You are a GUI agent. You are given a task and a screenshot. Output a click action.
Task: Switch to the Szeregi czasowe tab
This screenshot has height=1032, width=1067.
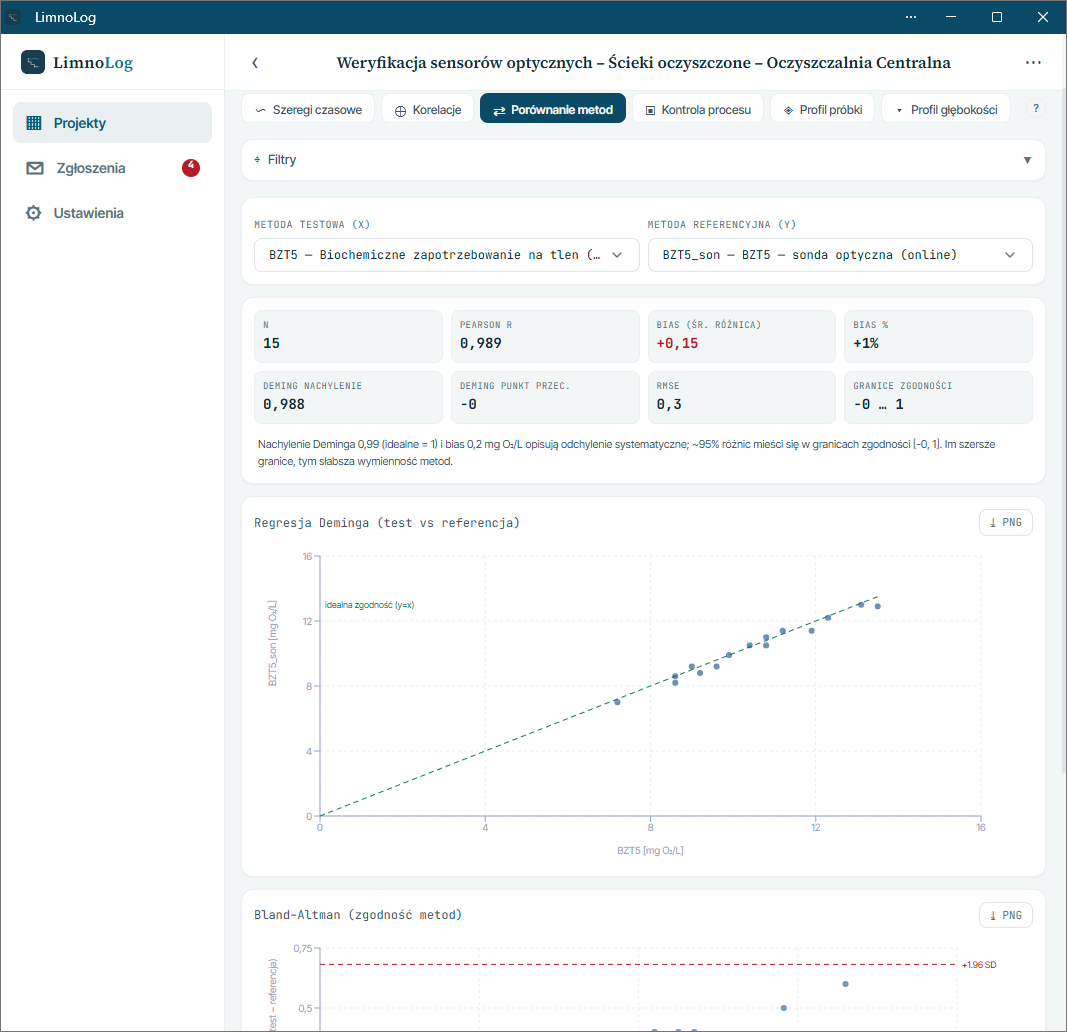(308, 110)
